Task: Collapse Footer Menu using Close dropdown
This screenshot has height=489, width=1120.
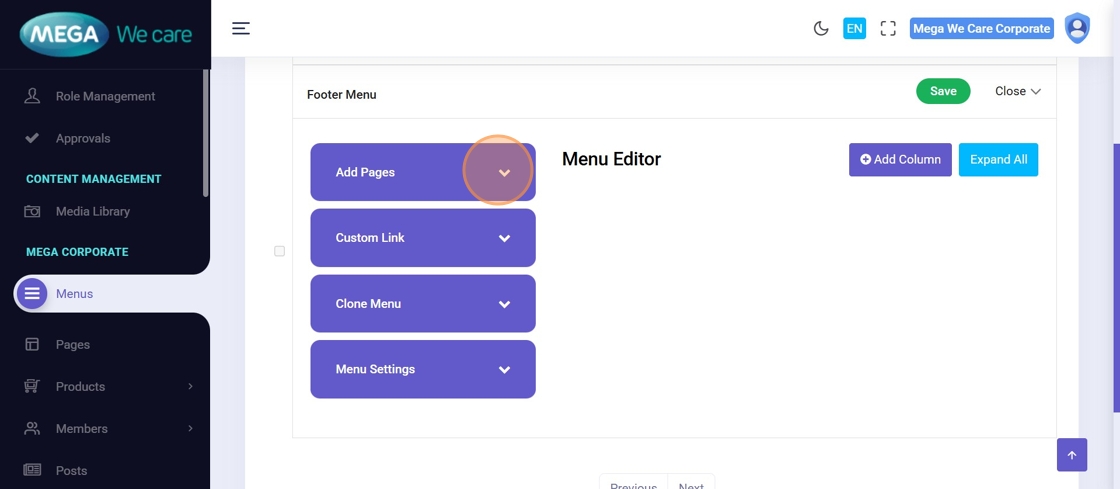Action: tap(1017, 91)
